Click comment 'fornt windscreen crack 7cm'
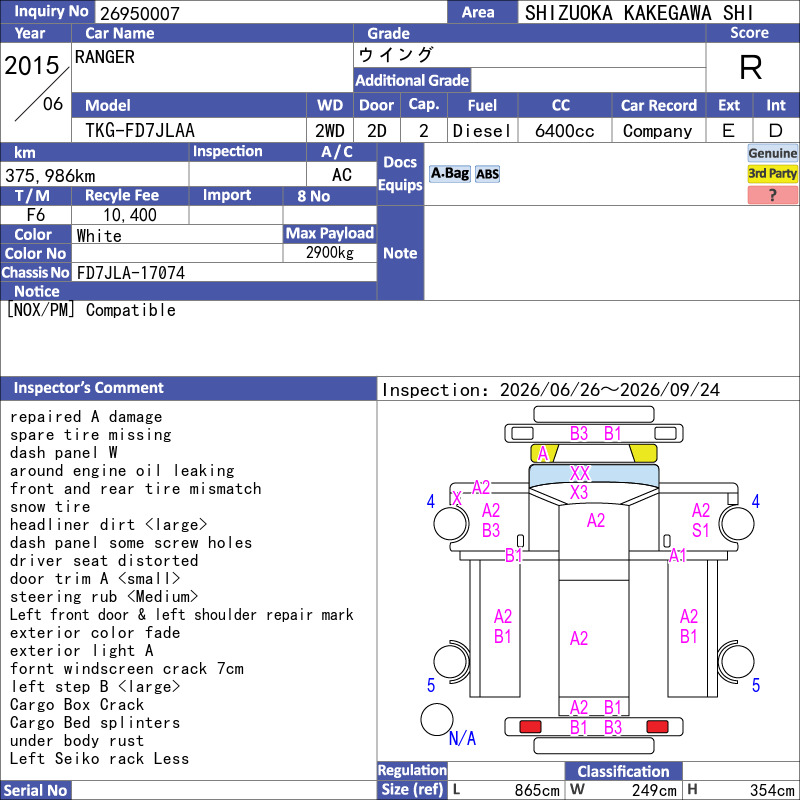This screenshot has width=800, height=800. coord(127,669)
